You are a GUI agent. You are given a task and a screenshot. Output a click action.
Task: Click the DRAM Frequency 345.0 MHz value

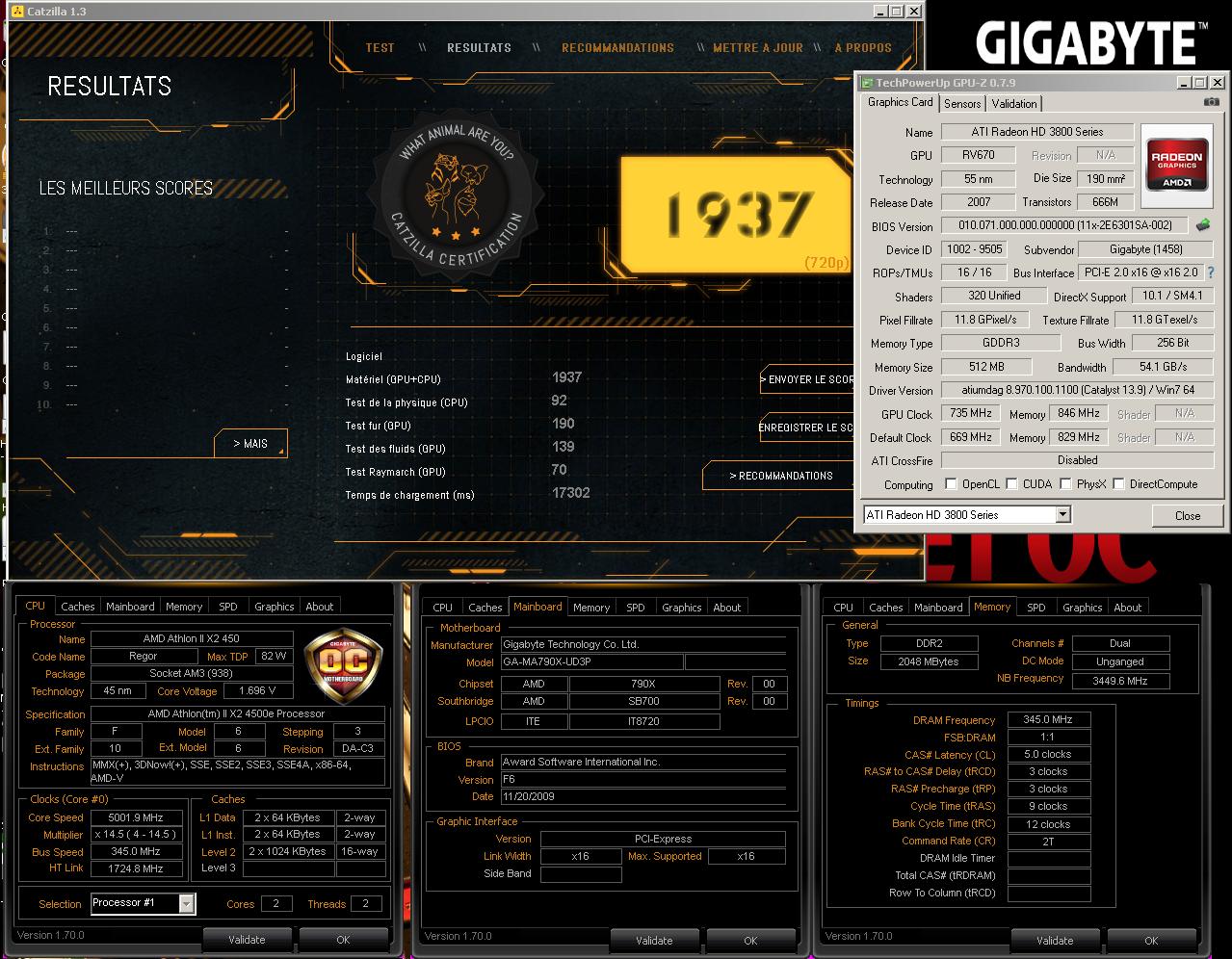coord(1048,719)
